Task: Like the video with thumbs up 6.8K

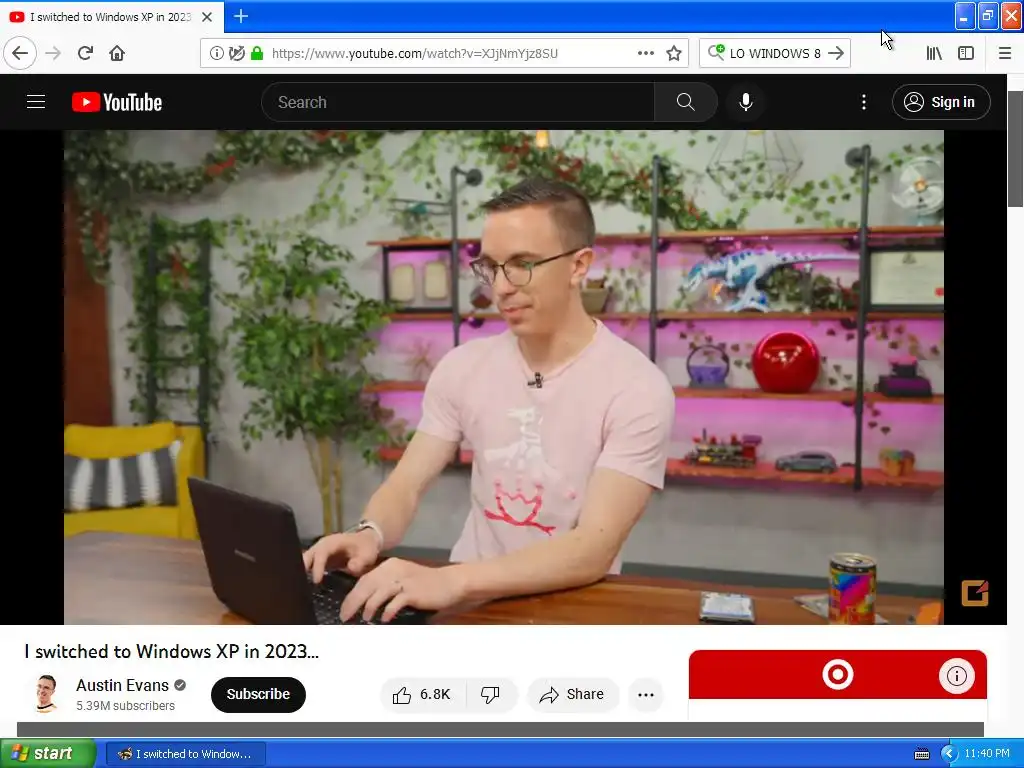Action: point(423,694)
